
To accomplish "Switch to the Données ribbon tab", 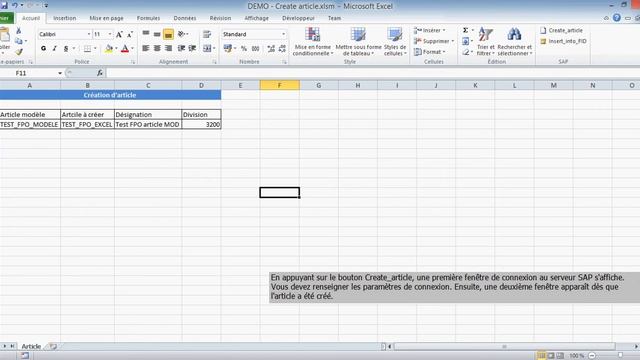I will (x=184, y=18).
